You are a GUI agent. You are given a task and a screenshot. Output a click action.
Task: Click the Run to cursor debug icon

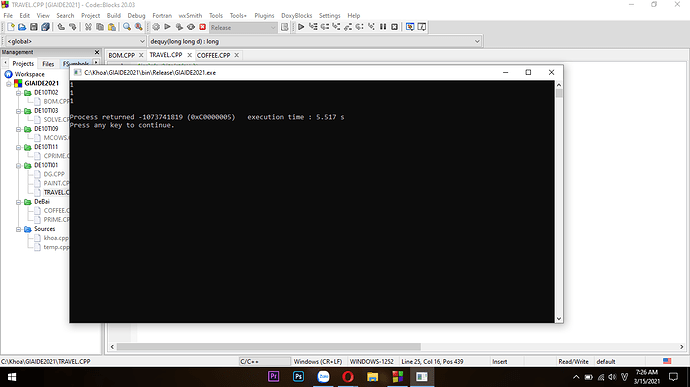[x=313, y=27]
